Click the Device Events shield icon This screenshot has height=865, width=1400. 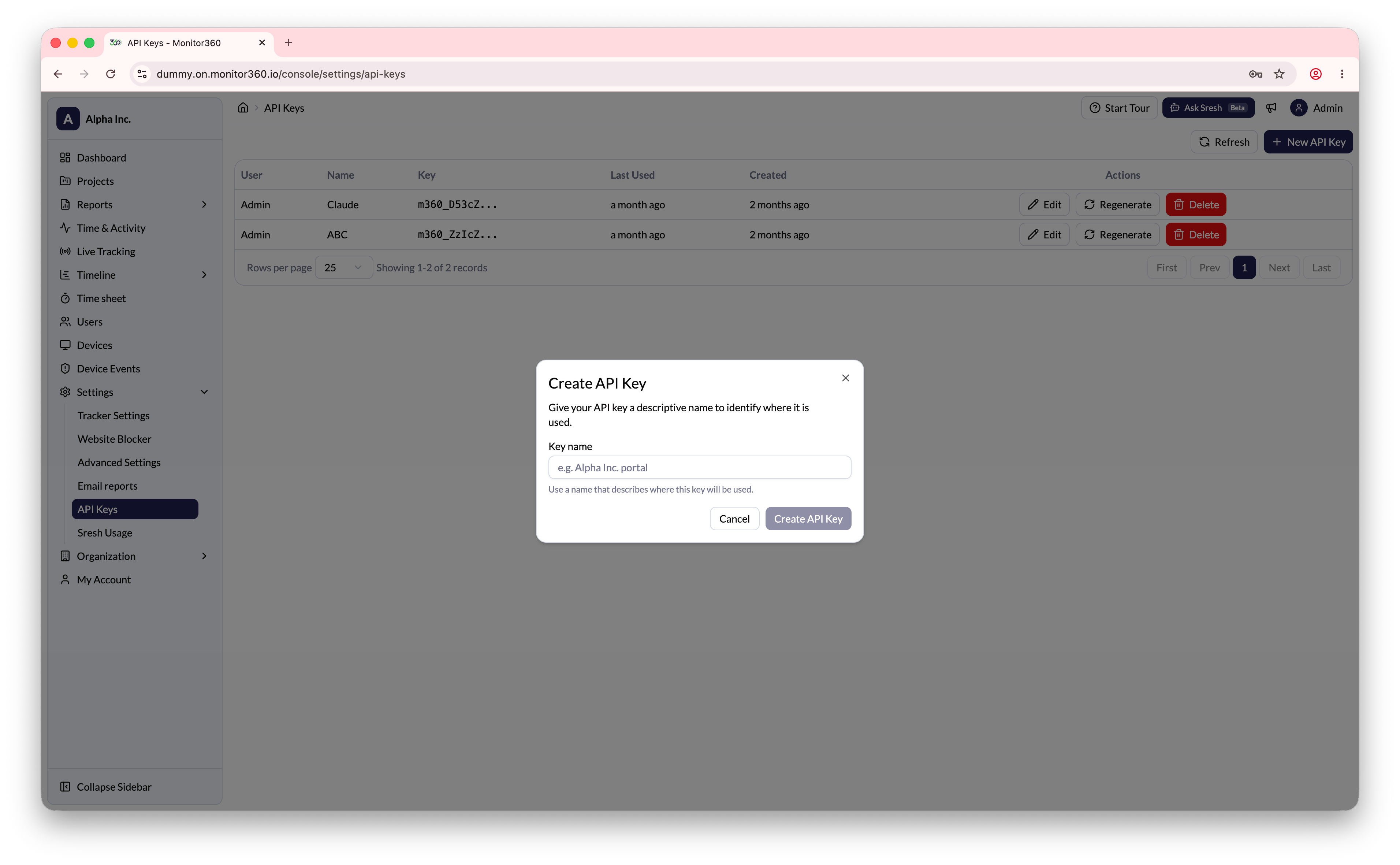(65, 368)
